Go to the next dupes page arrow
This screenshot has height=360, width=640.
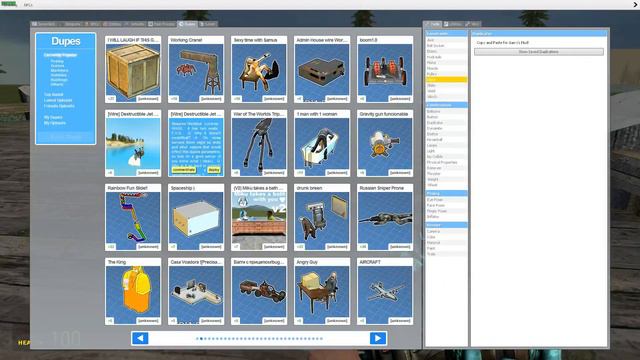378,338
